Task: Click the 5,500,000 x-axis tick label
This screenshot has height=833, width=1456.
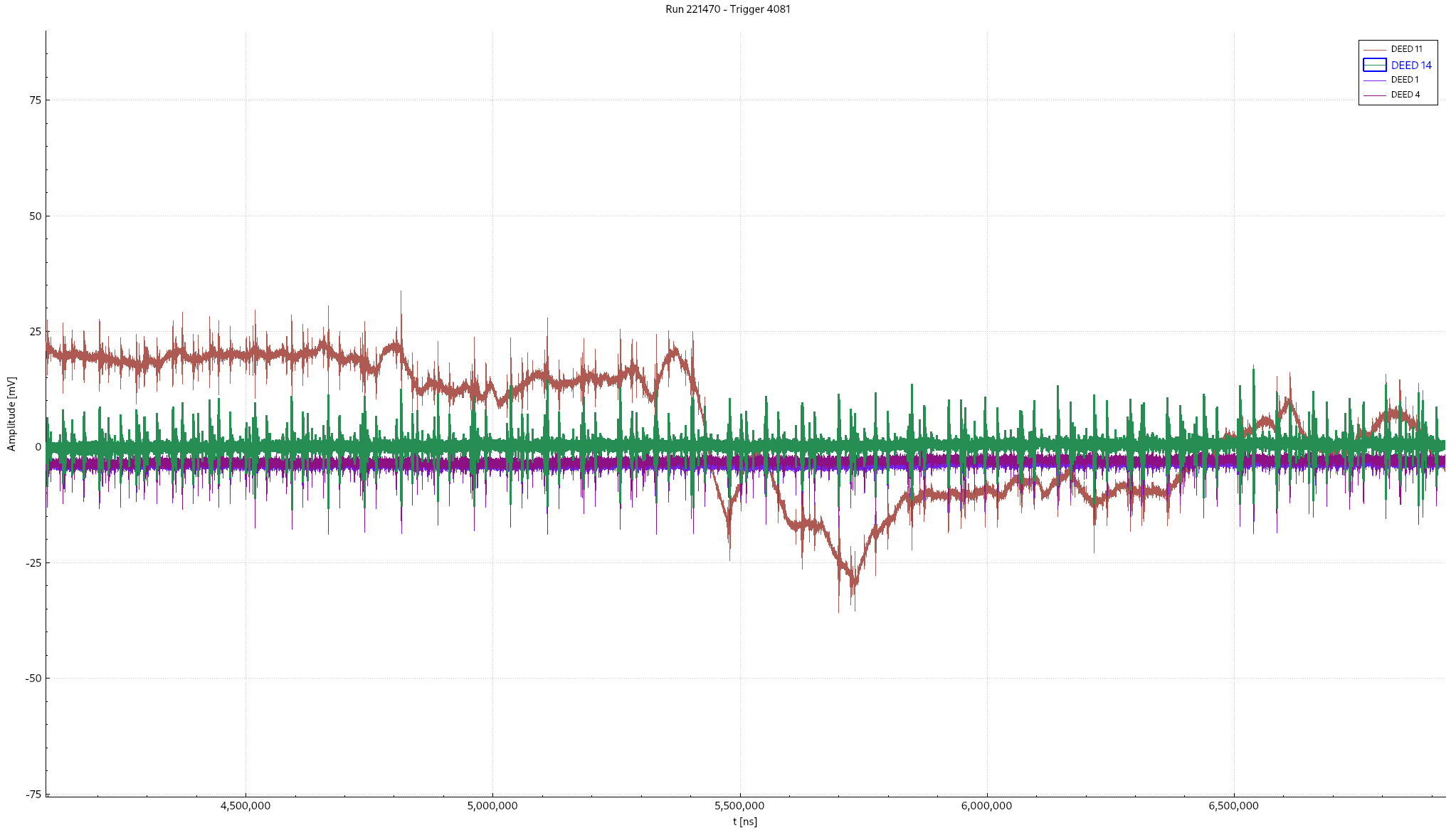Action: tap(740, 806)
